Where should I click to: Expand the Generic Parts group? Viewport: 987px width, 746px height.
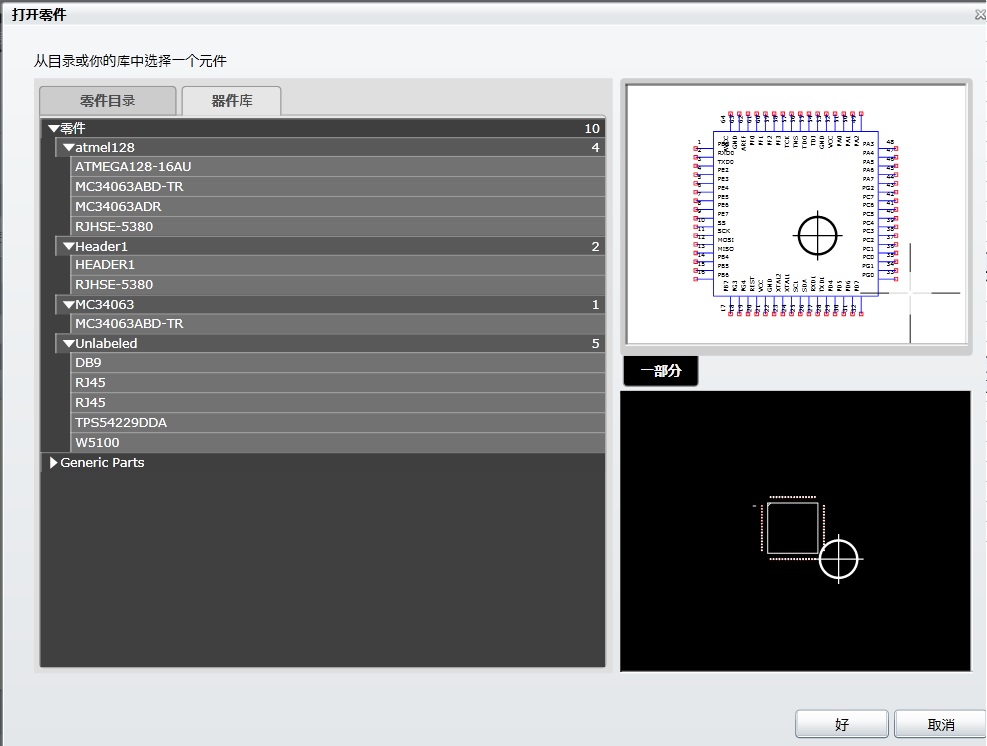pyautogui.click(x=54, y=463)
